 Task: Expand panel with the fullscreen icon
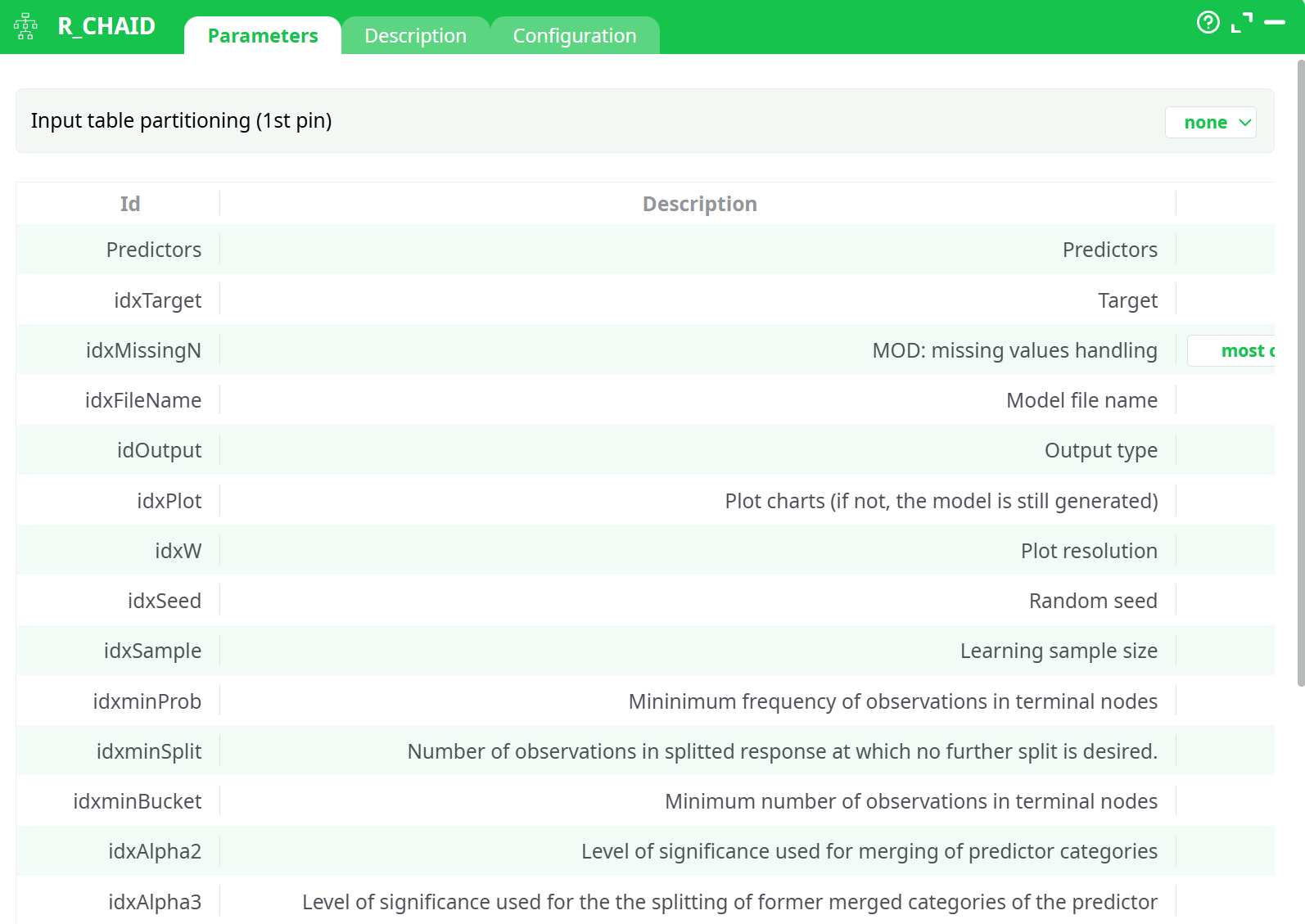[x=1241, y=23]
